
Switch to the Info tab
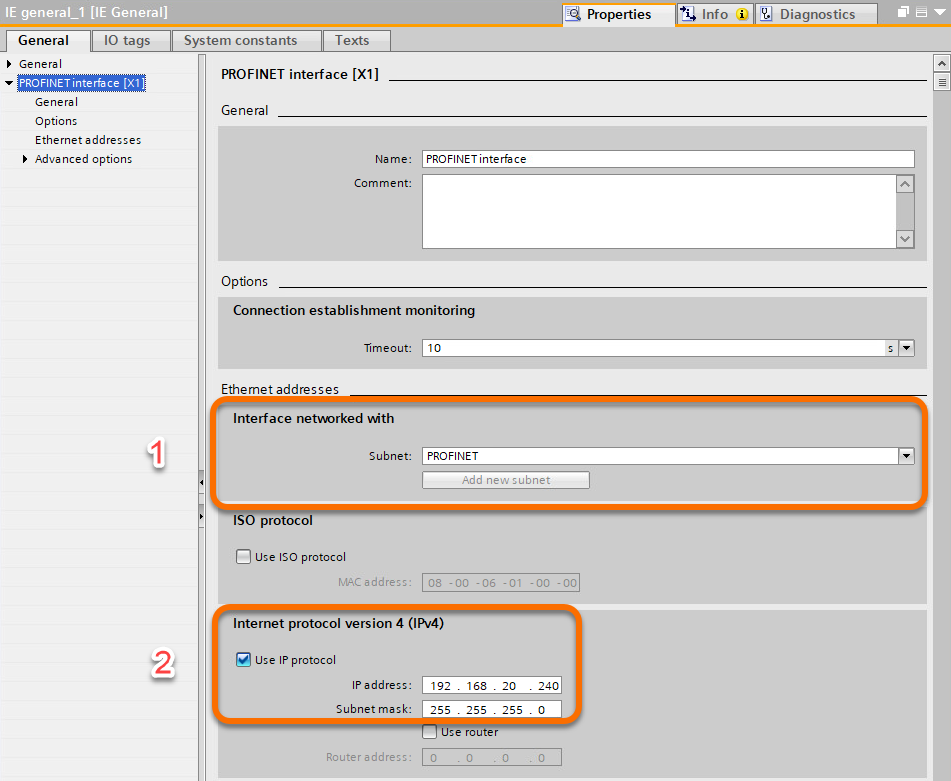click(714, 14)
